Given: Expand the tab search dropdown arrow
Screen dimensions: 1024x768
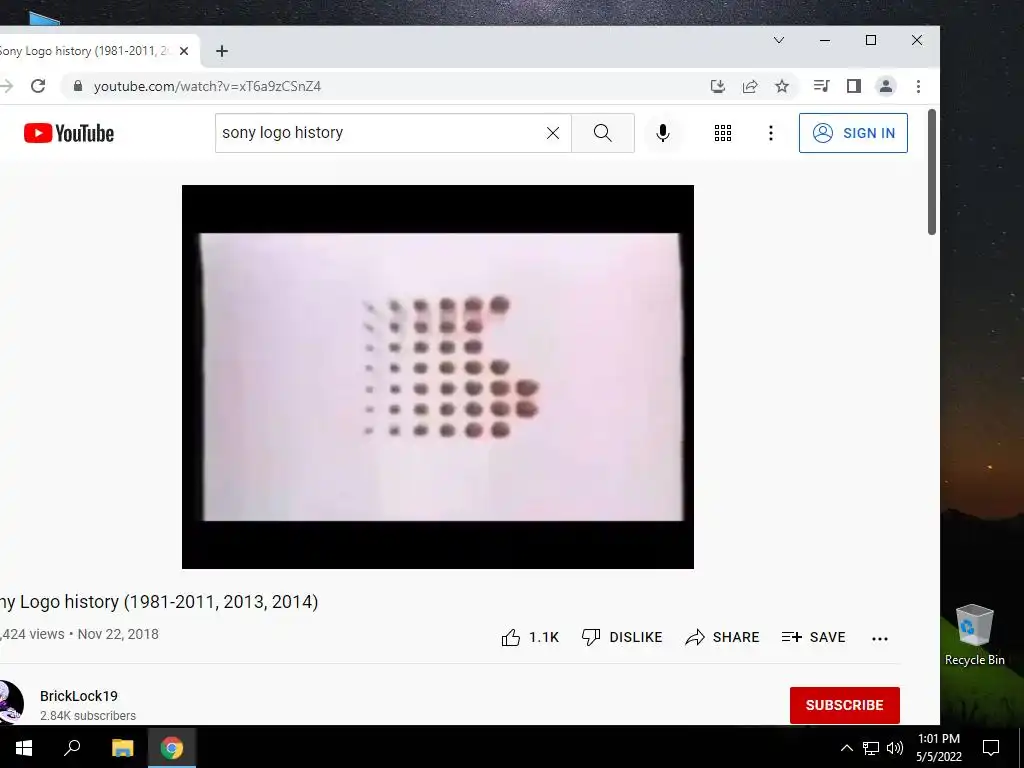Looking at the screenshot, I should pos(778,40).
